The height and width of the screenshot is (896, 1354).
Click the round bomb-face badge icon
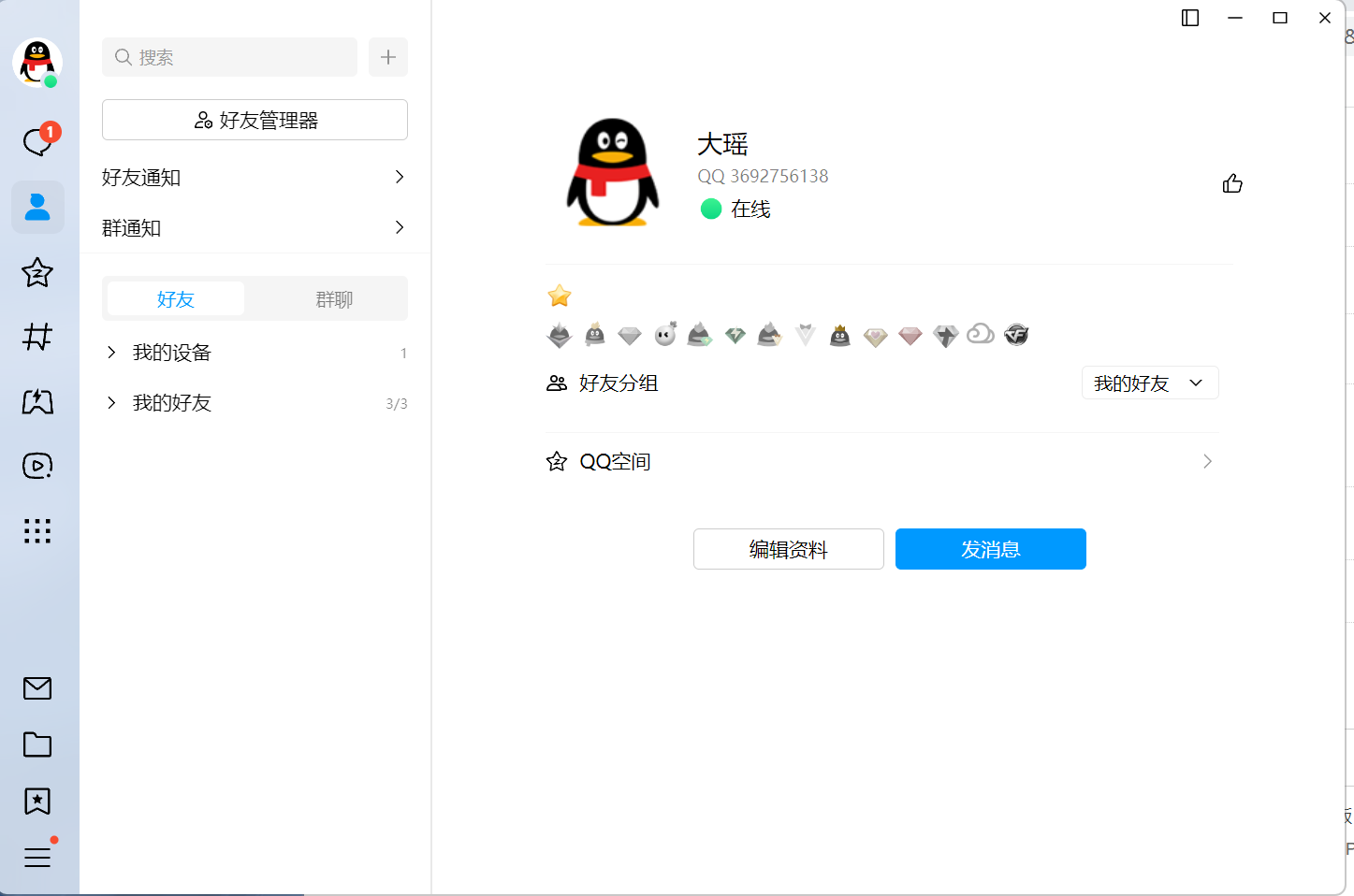[665, 334]
